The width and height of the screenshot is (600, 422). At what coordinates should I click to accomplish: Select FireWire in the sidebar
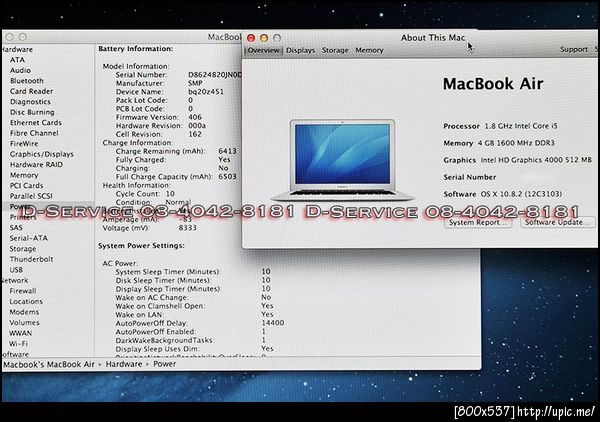[24, 144]
